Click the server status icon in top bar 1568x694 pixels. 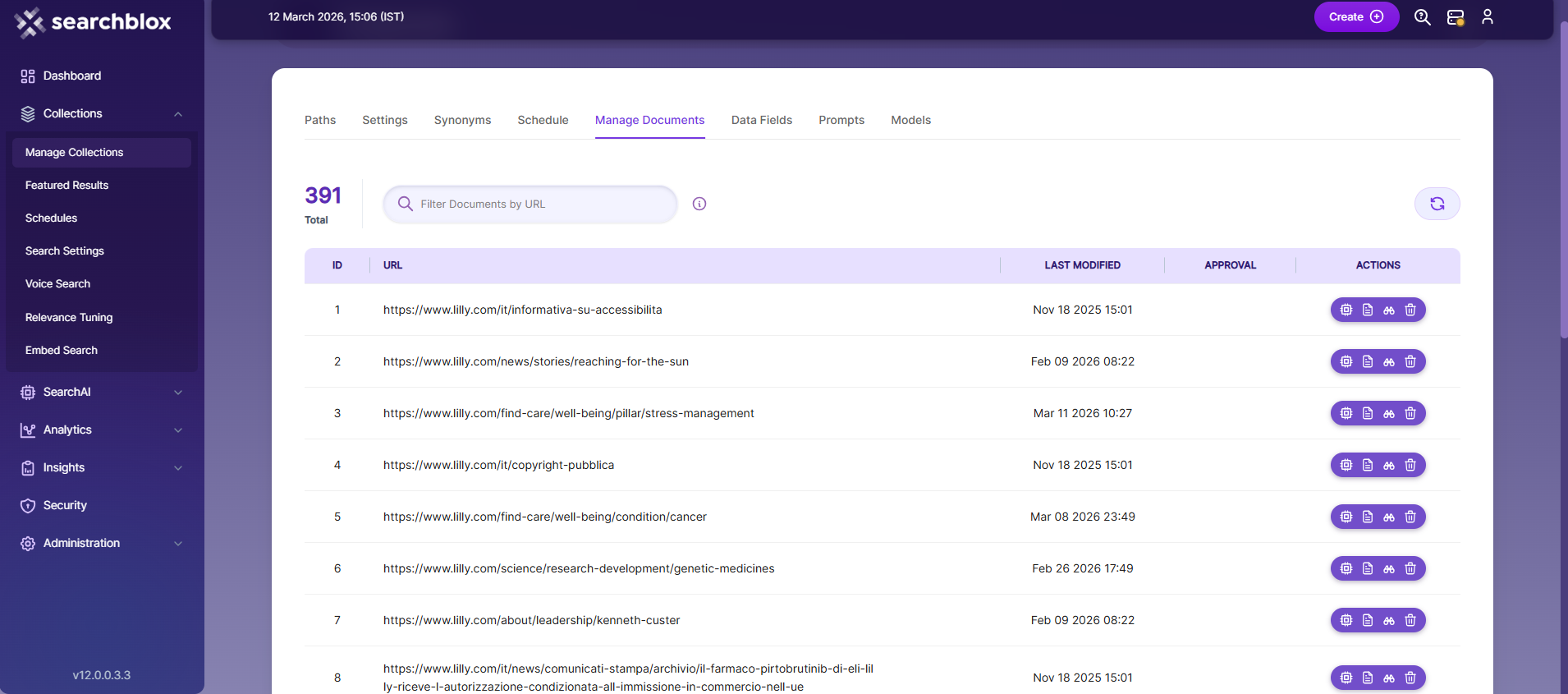pyautogui.click(x=1456, y=17)
